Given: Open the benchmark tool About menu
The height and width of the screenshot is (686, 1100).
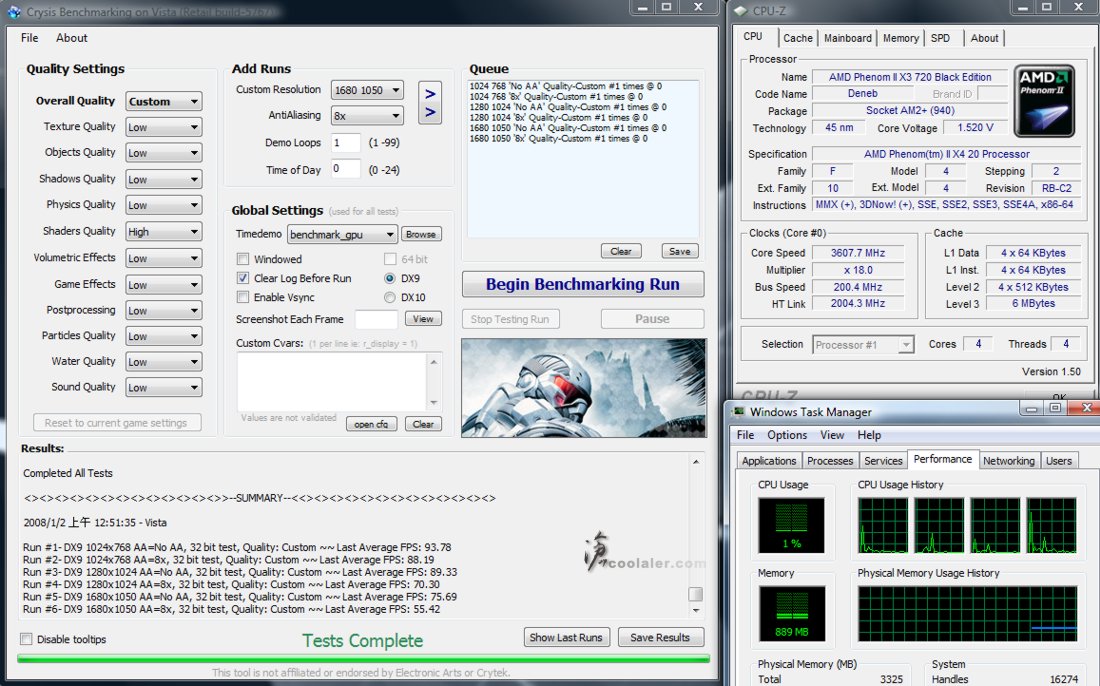Looking at the screenshot, I should [x=72, y=38].
